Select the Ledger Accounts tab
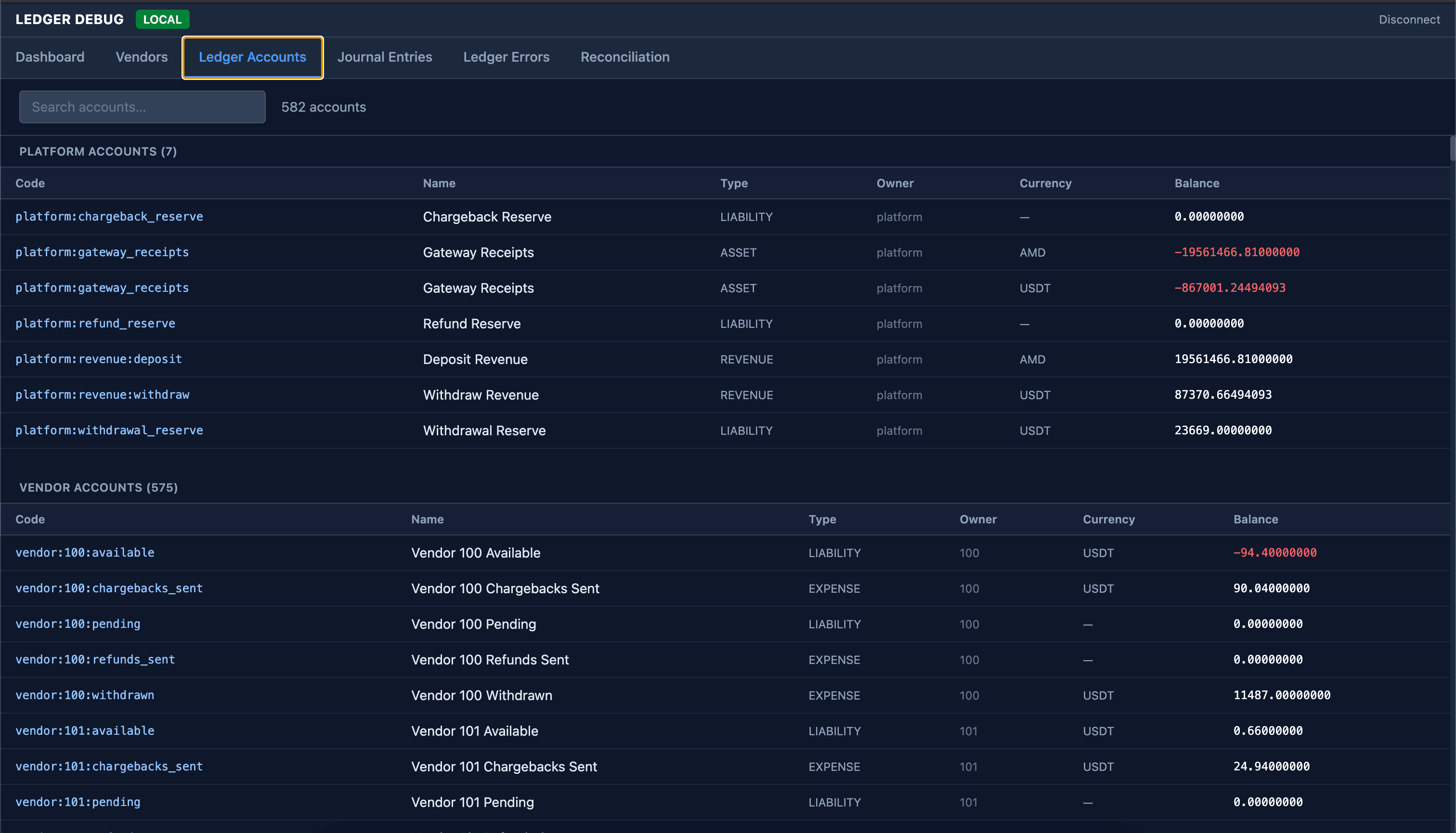The height and width of the screenshot is (833, 1456). tap(252, 57)
